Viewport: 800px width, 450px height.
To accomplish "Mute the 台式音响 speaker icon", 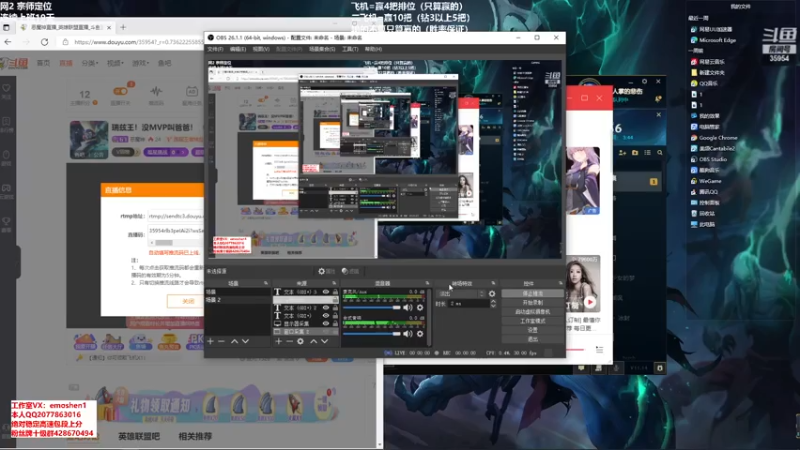I will point(408,334).
